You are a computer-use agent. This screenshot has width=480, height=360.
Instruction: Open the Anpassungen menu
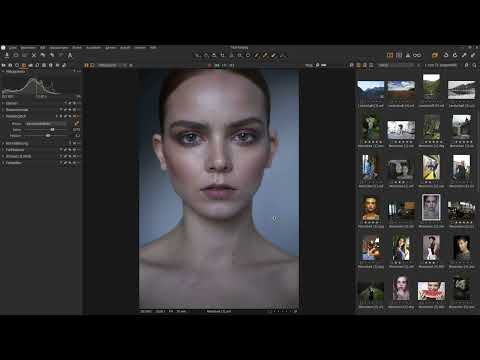(59, 48)
